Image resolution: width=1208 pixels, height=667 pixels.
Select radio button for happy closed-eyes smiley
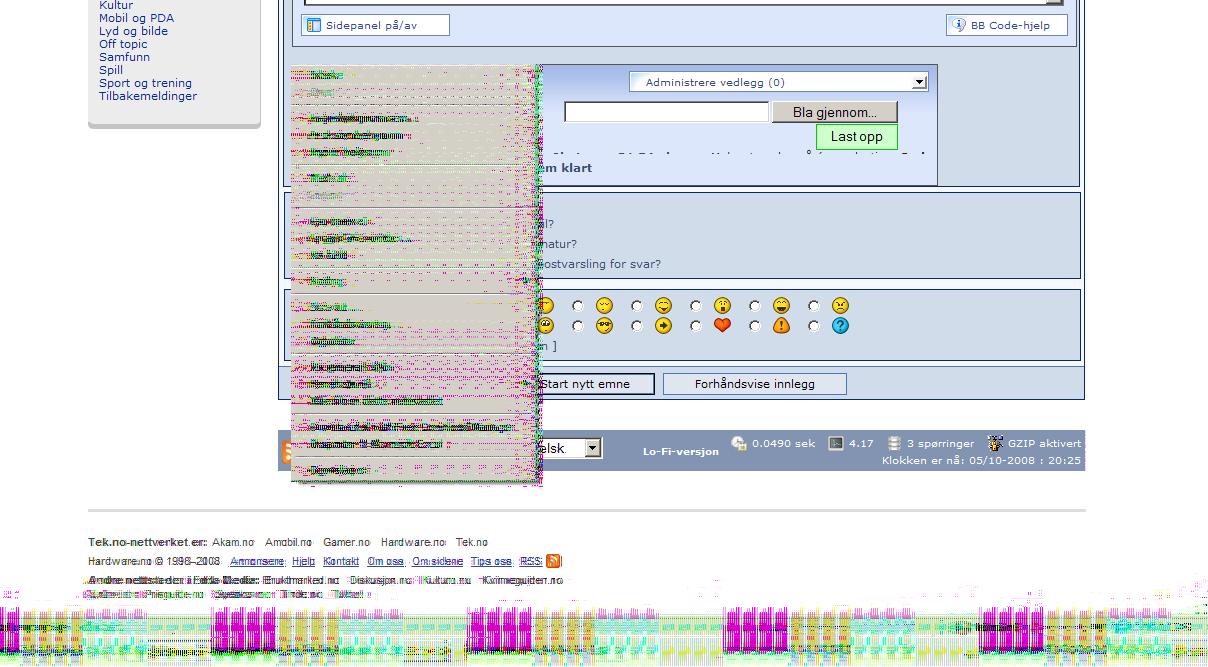pos(636,306)
